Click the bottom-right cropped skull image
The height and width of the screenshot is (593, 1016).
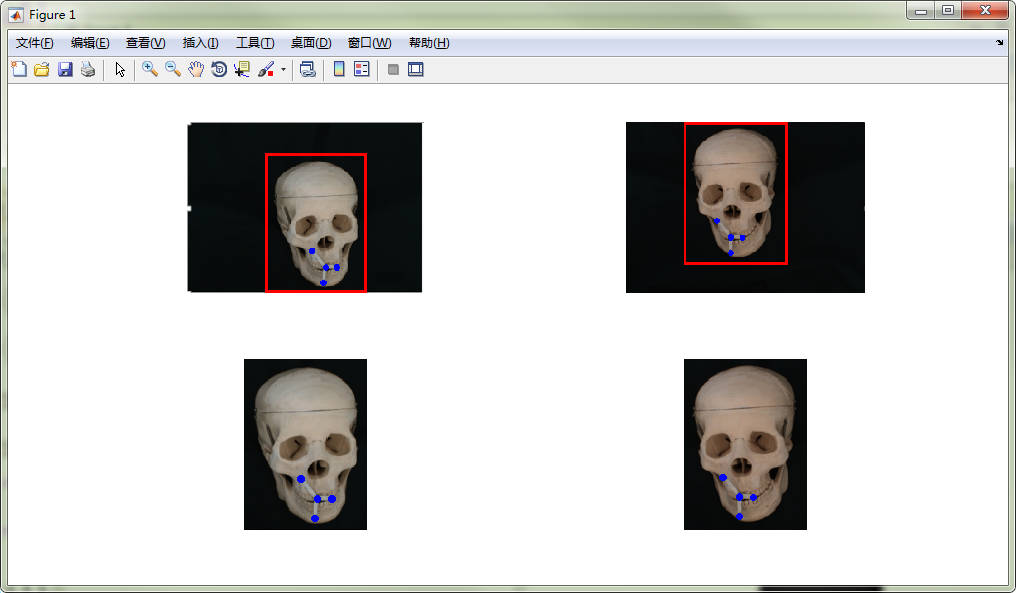point(745,445)
